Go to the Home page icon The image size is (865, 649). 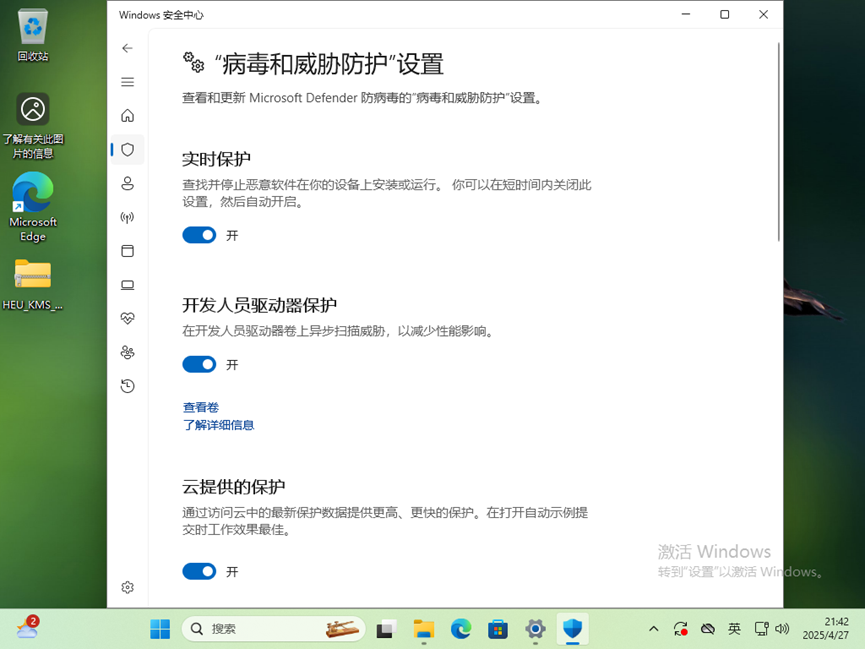[127, 116]
